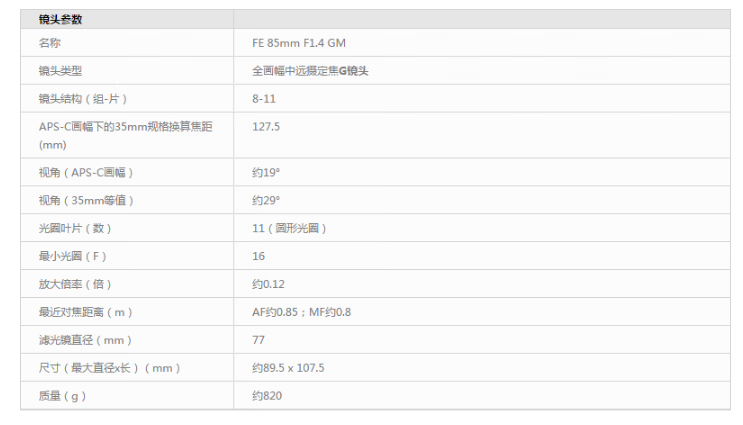
Task: Click the 最小光圈（F）value 16
Action: pos(259,256)
